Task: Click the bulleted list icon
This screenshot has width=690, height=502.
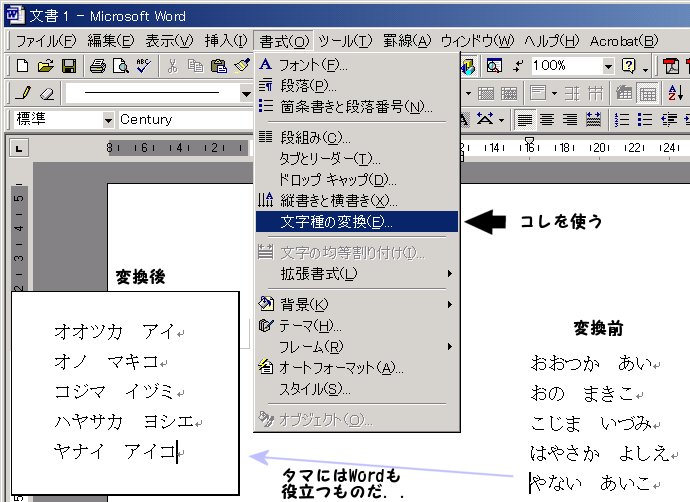Action: coord(645,119)
